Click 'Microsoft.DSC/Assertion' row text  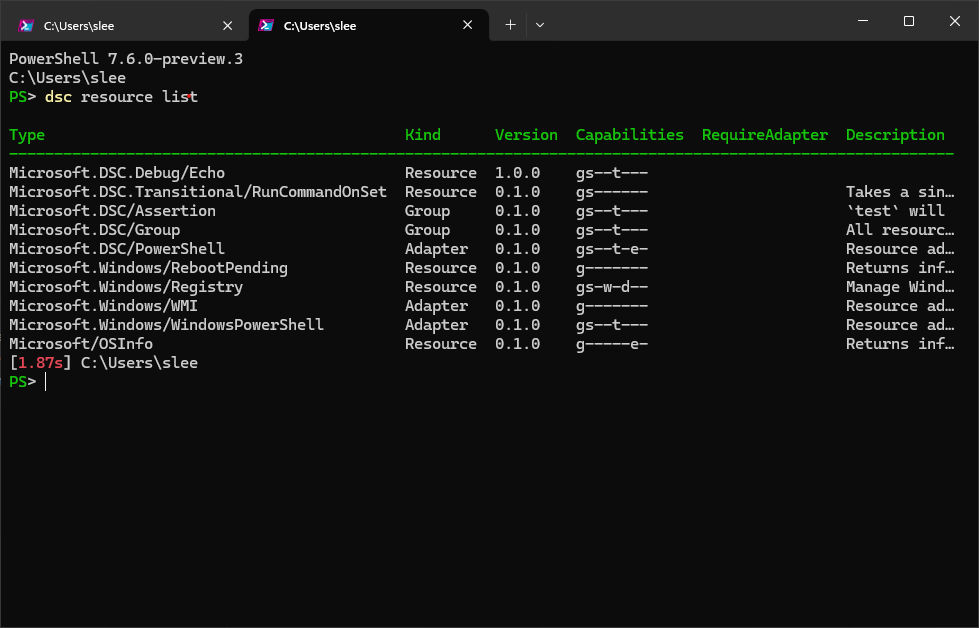point(112,211)
